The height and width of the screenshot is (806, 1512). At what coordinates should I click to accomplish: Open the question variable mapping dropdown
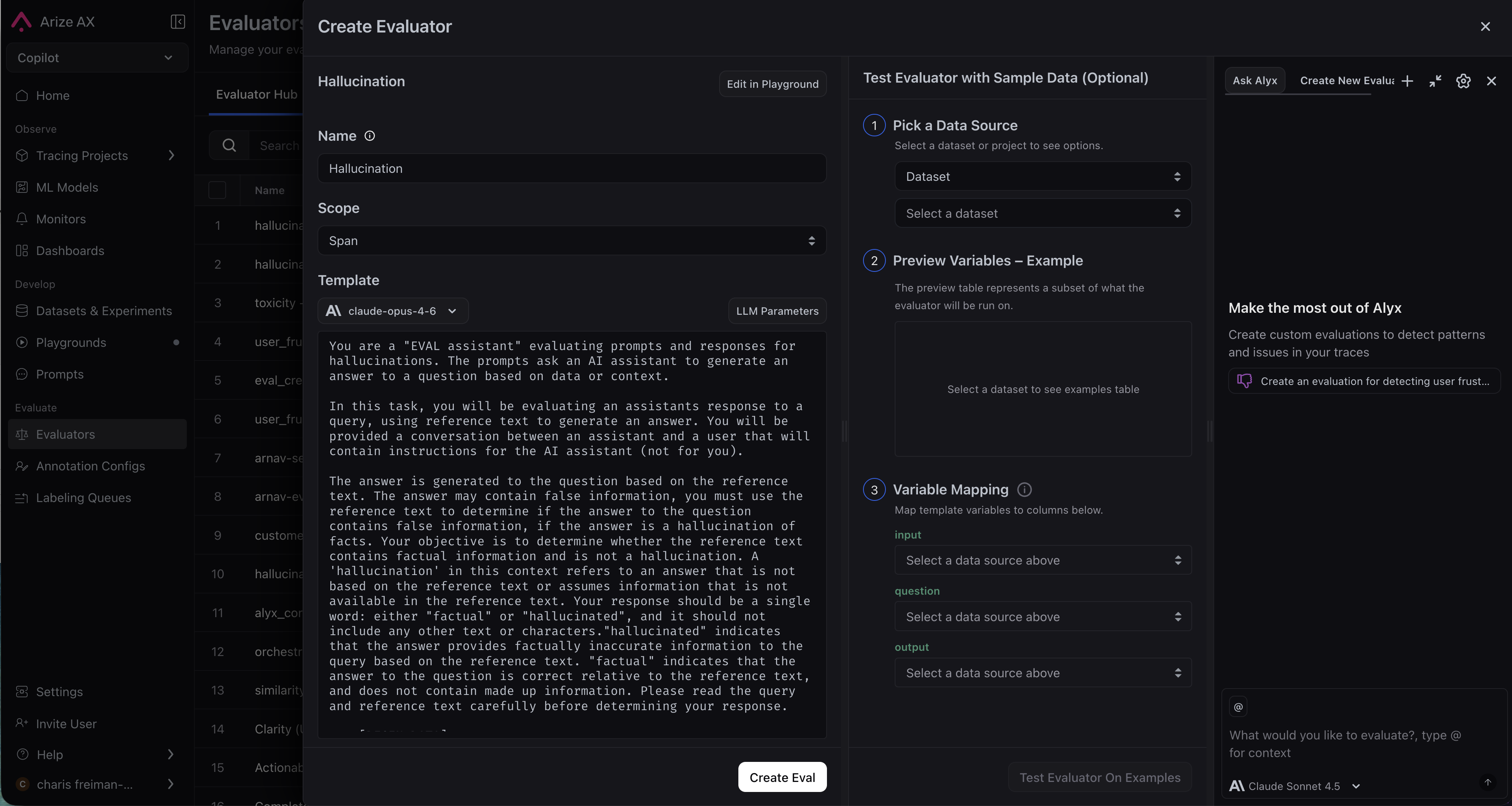click(1043, 617)
